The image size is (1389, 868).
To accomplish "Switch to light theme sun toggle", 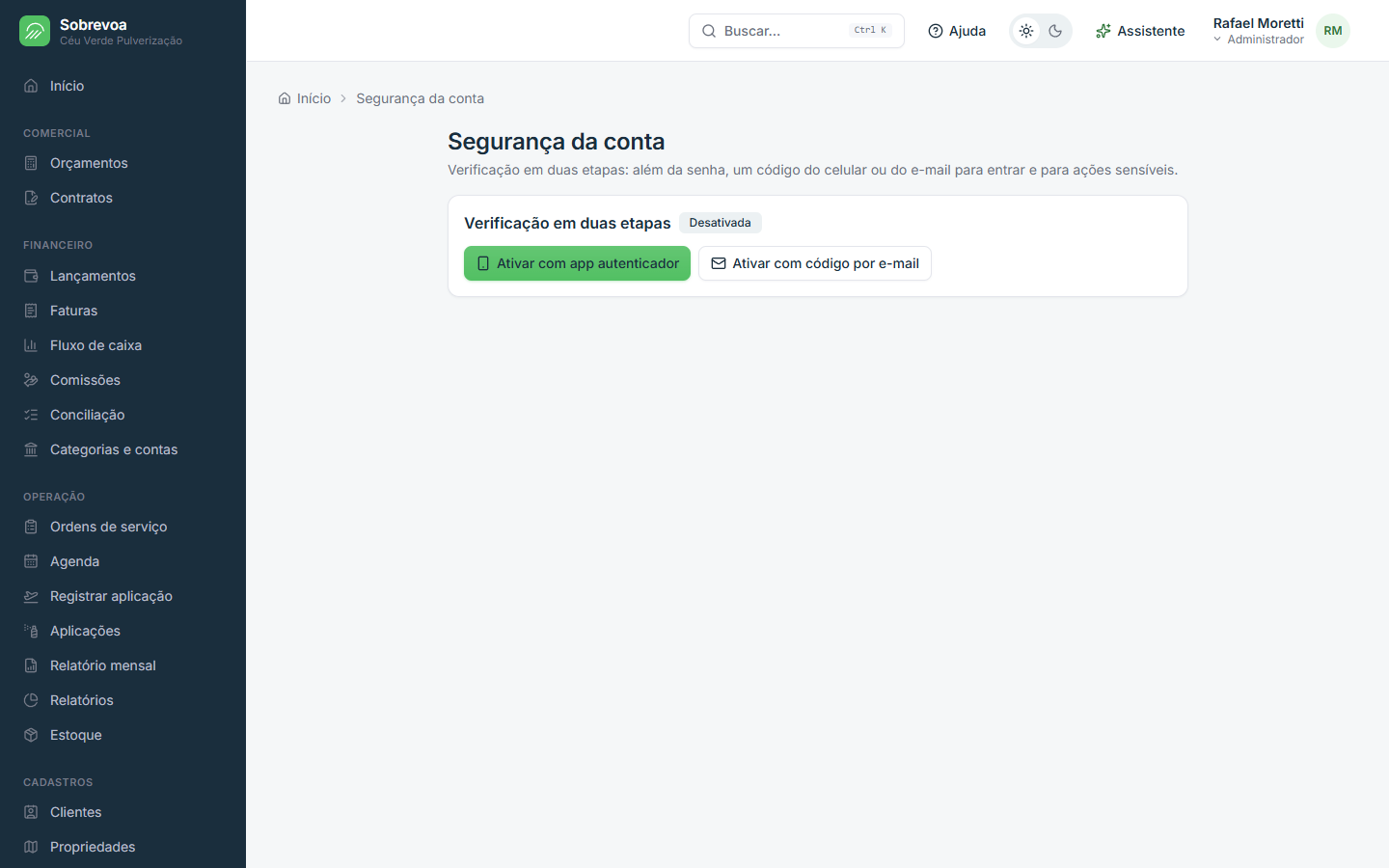I will click(1026, 31).
